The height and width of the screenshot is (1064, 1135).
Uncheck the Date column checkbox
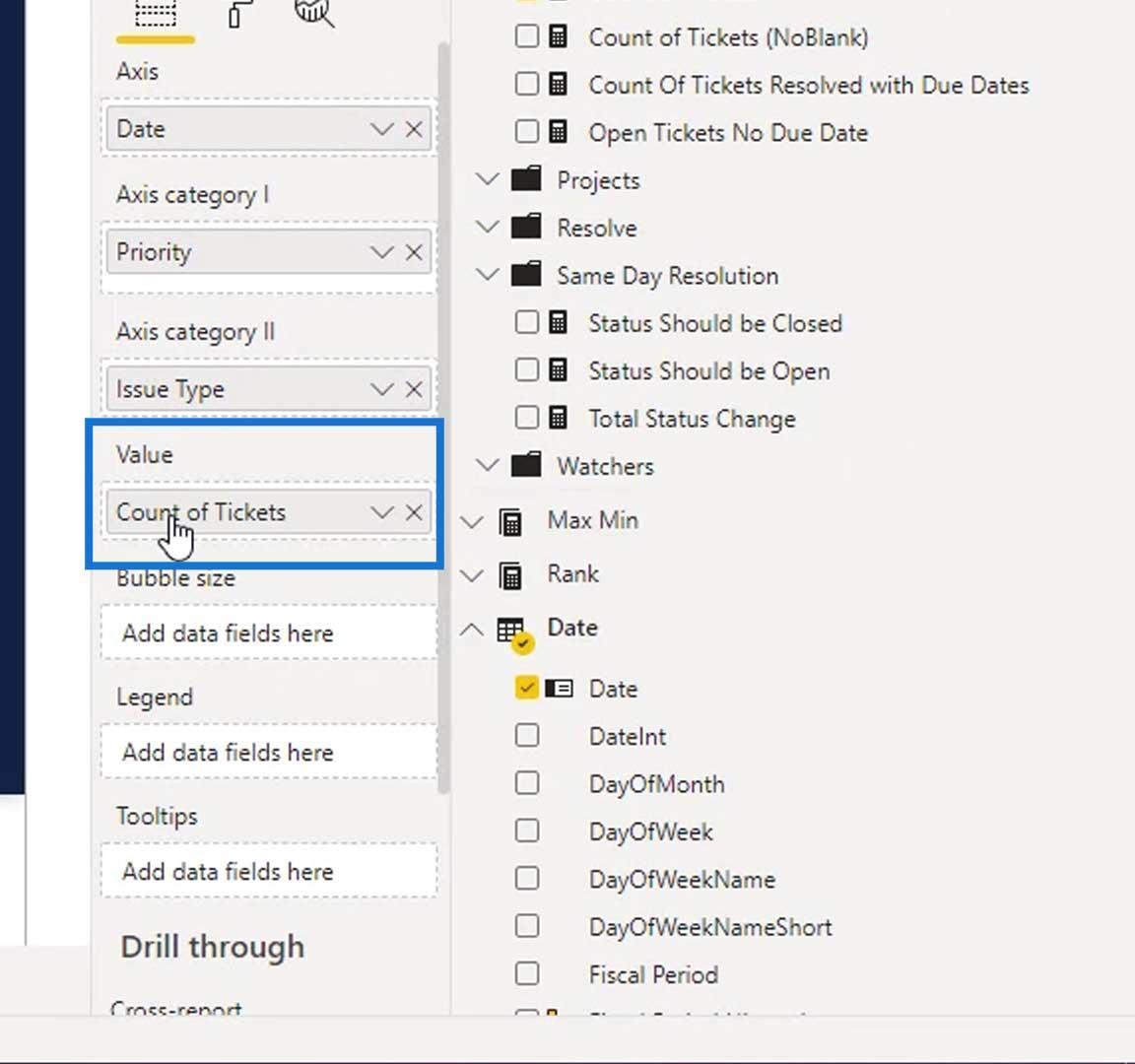click(x=527, y=688)
